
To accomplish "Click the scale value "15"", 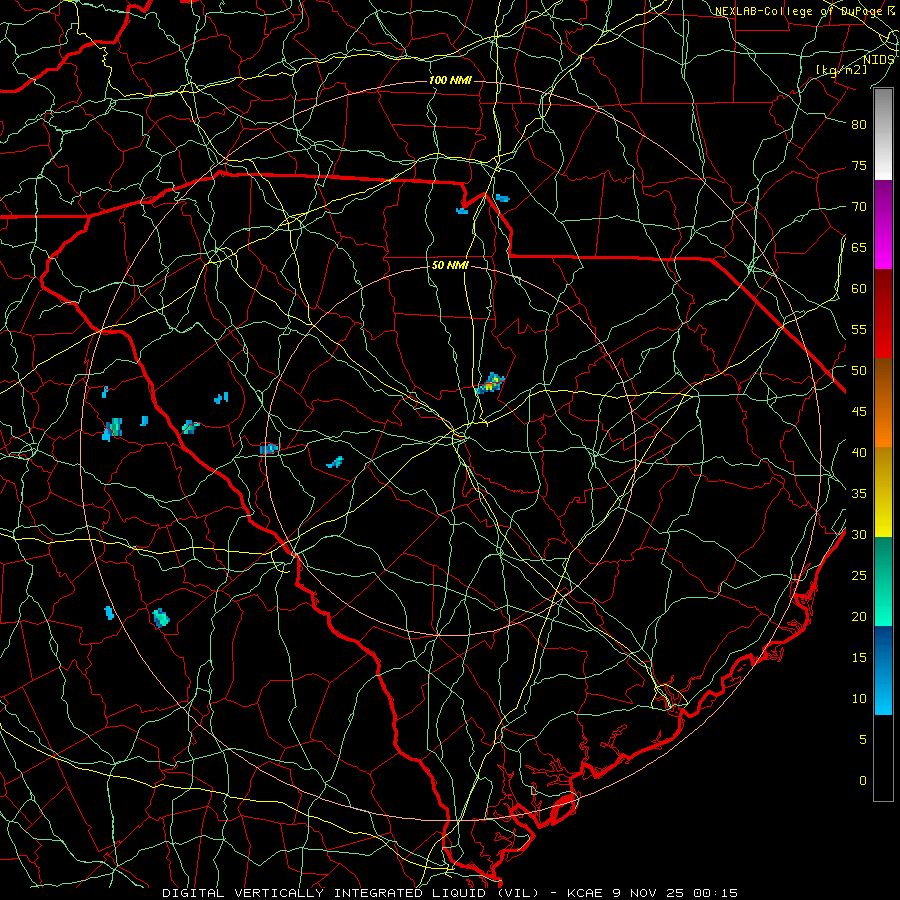I will (859, 658).
